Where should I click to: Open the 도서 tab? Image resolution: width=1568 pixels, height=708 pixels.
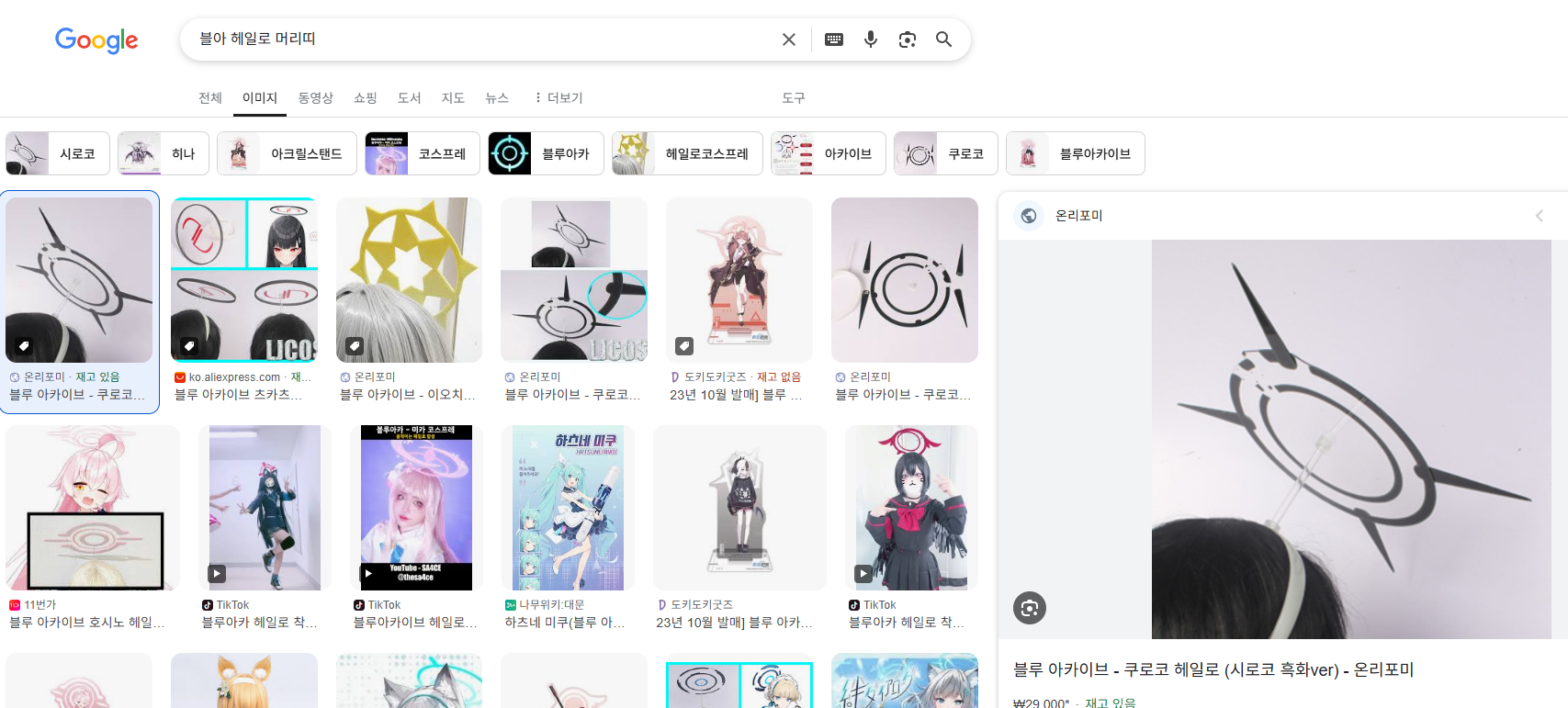tap(410, 98)
